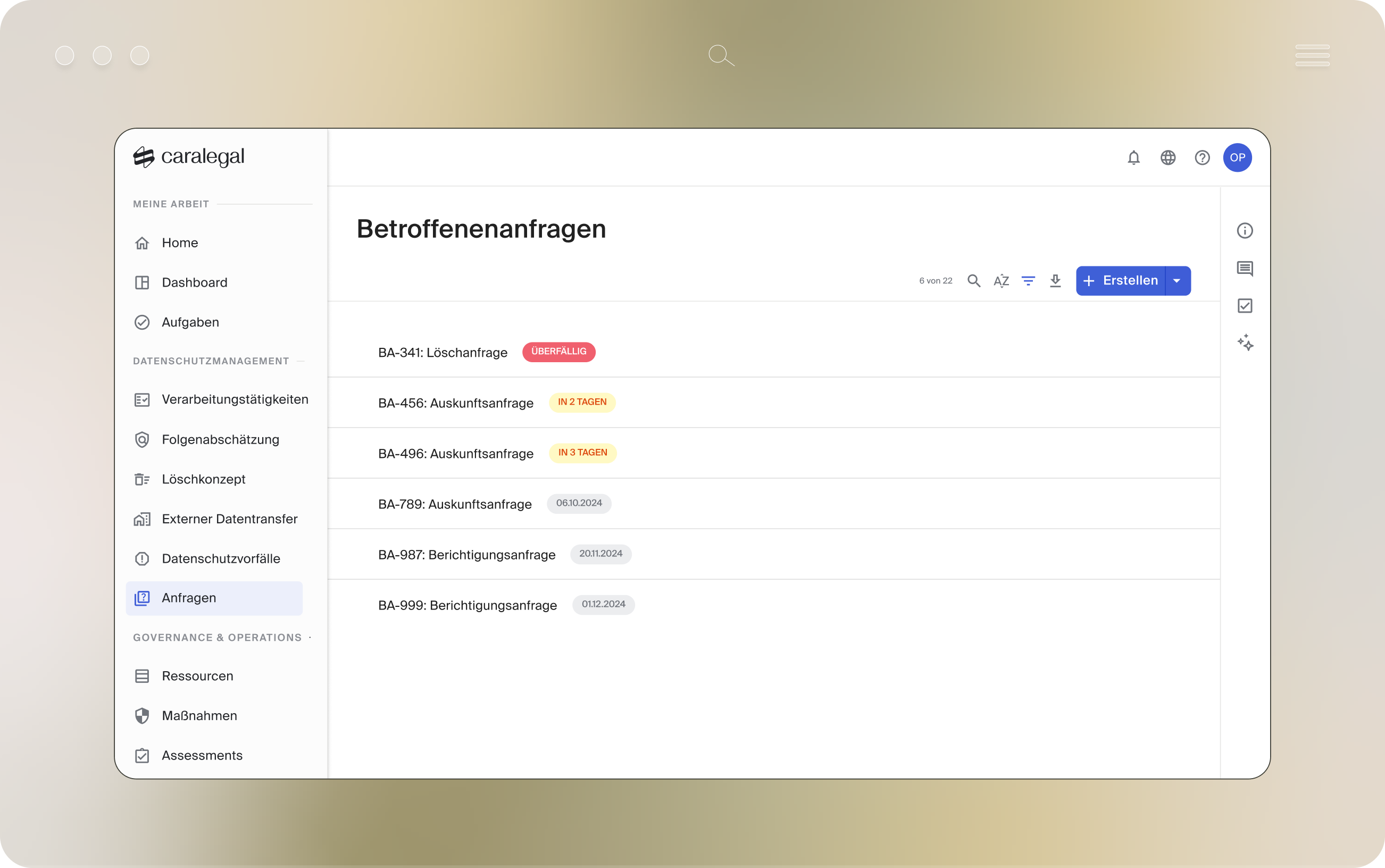Select the AZ sort icon
The image size is (1385, 868).
click(x=1002, y=281)
